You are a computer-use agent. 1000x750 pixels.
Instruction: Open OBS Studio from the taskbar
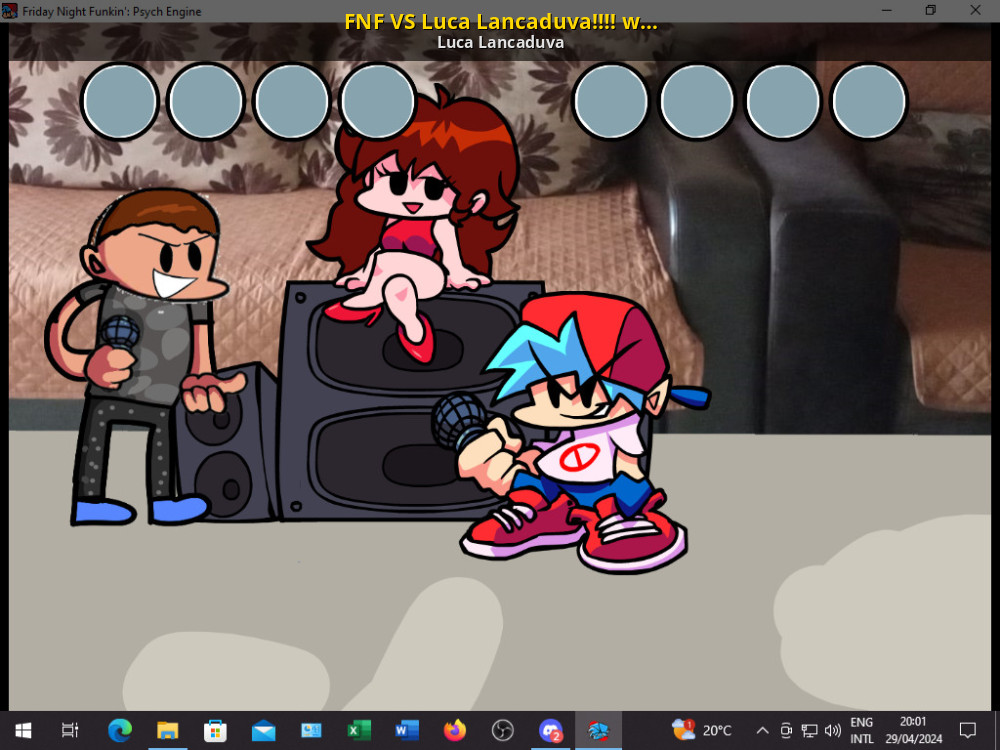tap(502, 731)
